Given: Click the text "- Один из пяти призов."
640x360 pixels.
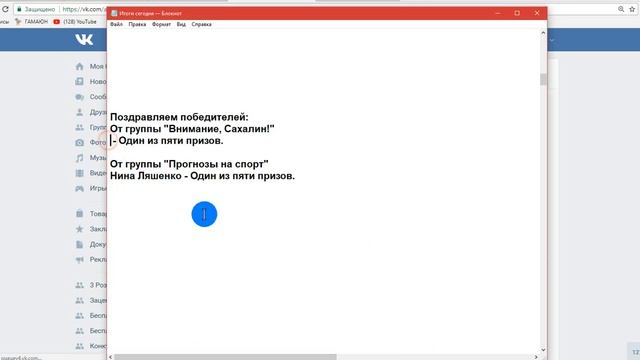Looking at the screenshot, I should coord(168,141).
